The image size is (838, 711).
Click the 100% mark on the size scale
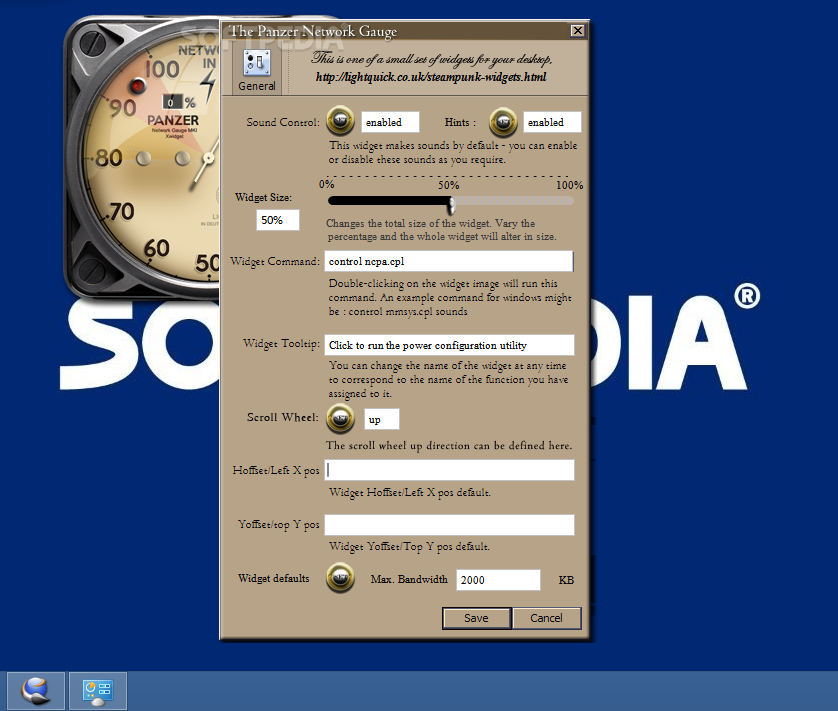[570, 185]
